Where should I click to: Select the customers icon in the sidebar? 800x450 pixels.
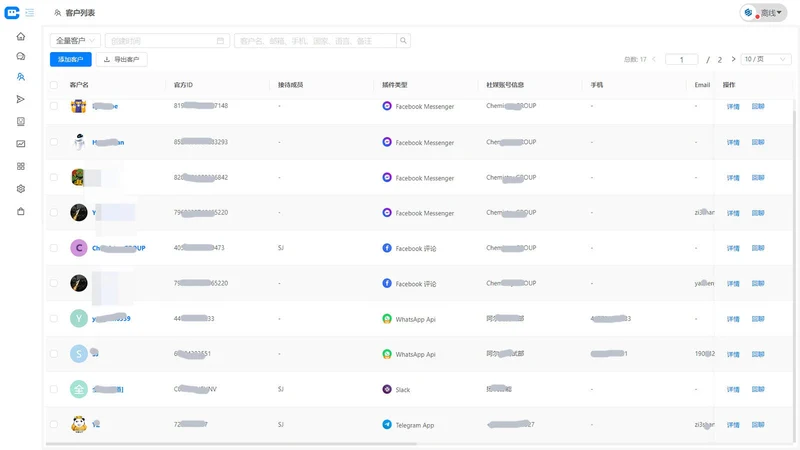point(21,77)
